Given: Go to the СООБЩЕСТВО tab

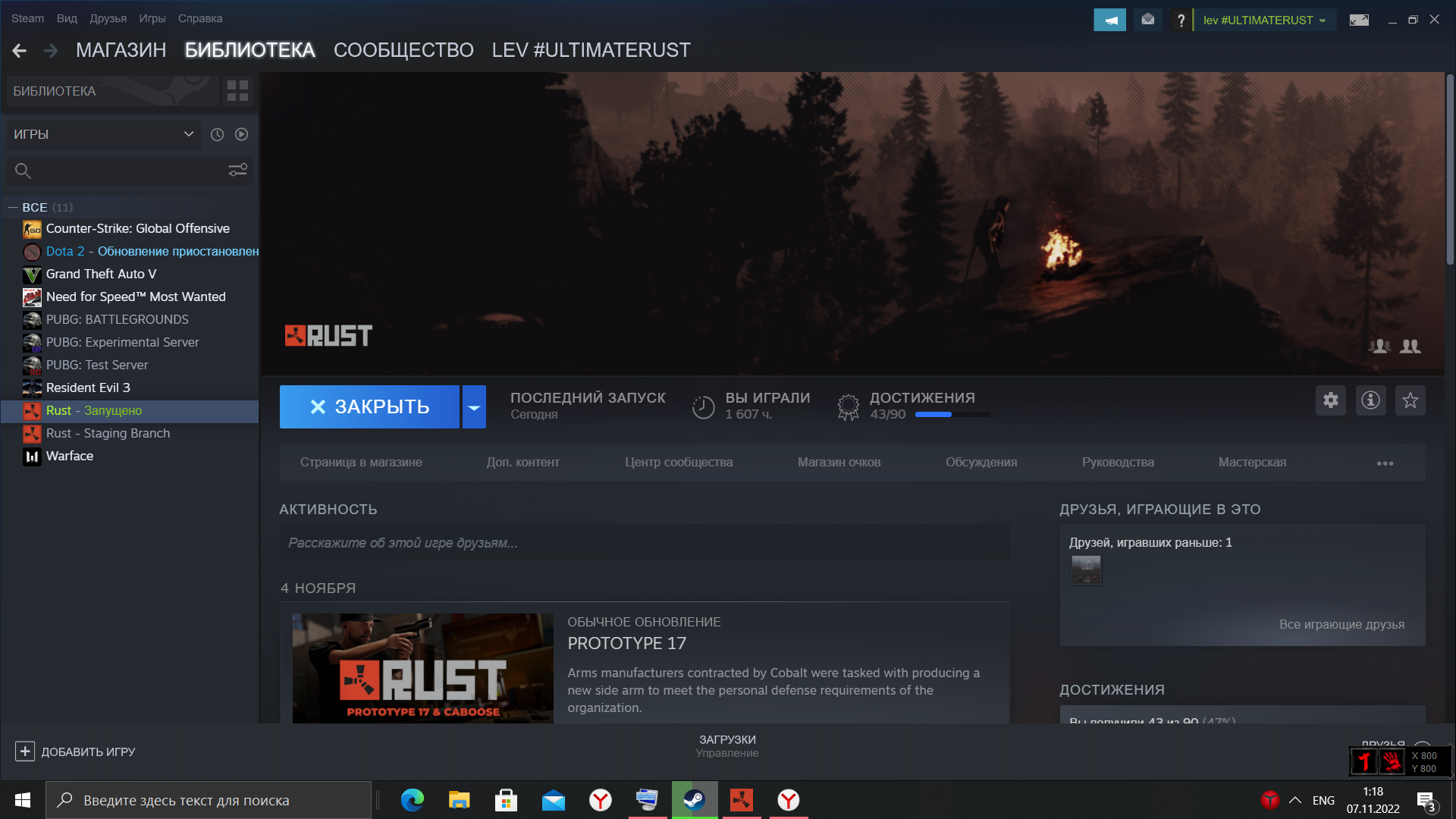Looking at the screenshot, I should 403,50.
